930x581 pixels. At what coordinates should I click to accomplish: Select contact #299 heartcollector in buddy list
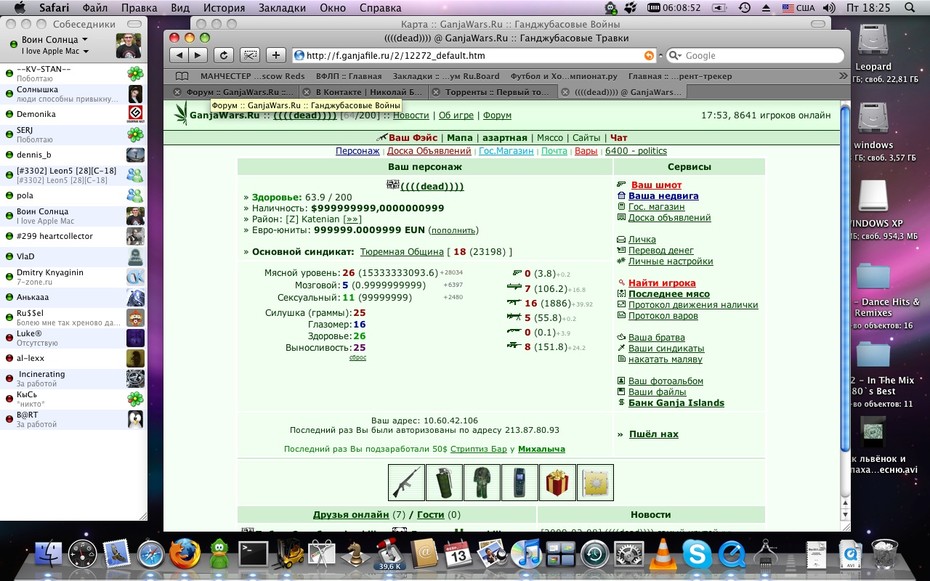(x=73, y=236)
